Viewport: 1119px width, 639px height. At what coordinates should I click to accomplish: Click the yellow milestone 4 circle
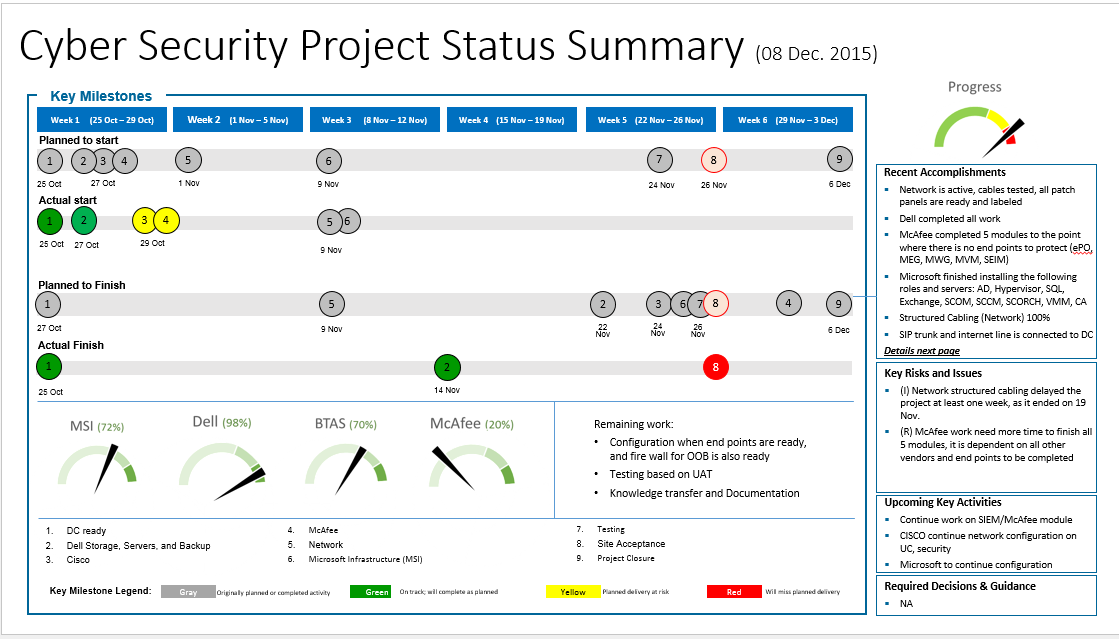166,220
